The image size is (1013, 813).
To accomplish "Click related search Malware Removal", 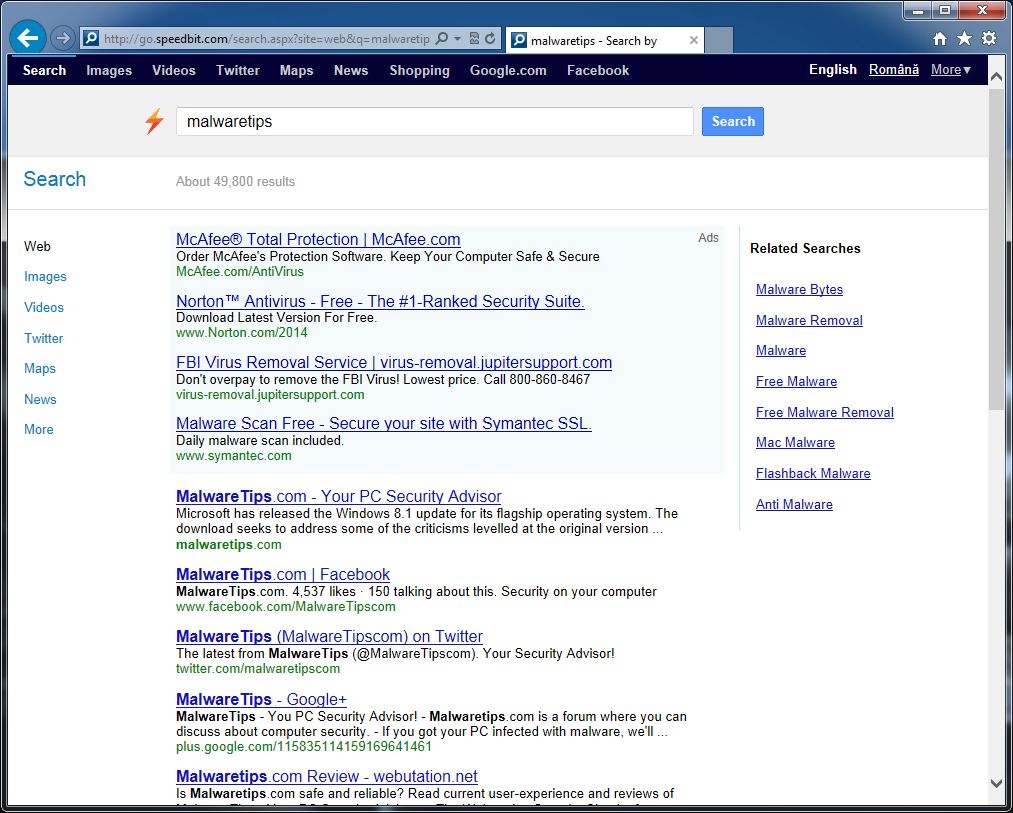I will click(x=809, y=321).
